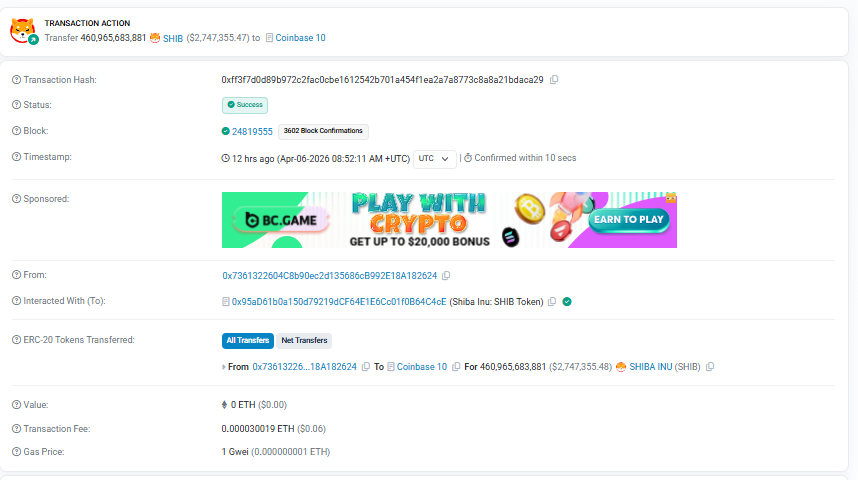Click the green verified checkmark beside SHIB Token
Screen dimensions: 858x480
tap(567, 302)
